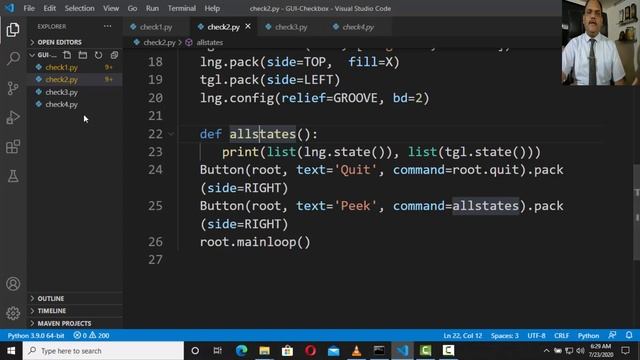Open Cortana circle on taskbar
This screenshot has height=360, width=640.
click(x=195, y=351)
